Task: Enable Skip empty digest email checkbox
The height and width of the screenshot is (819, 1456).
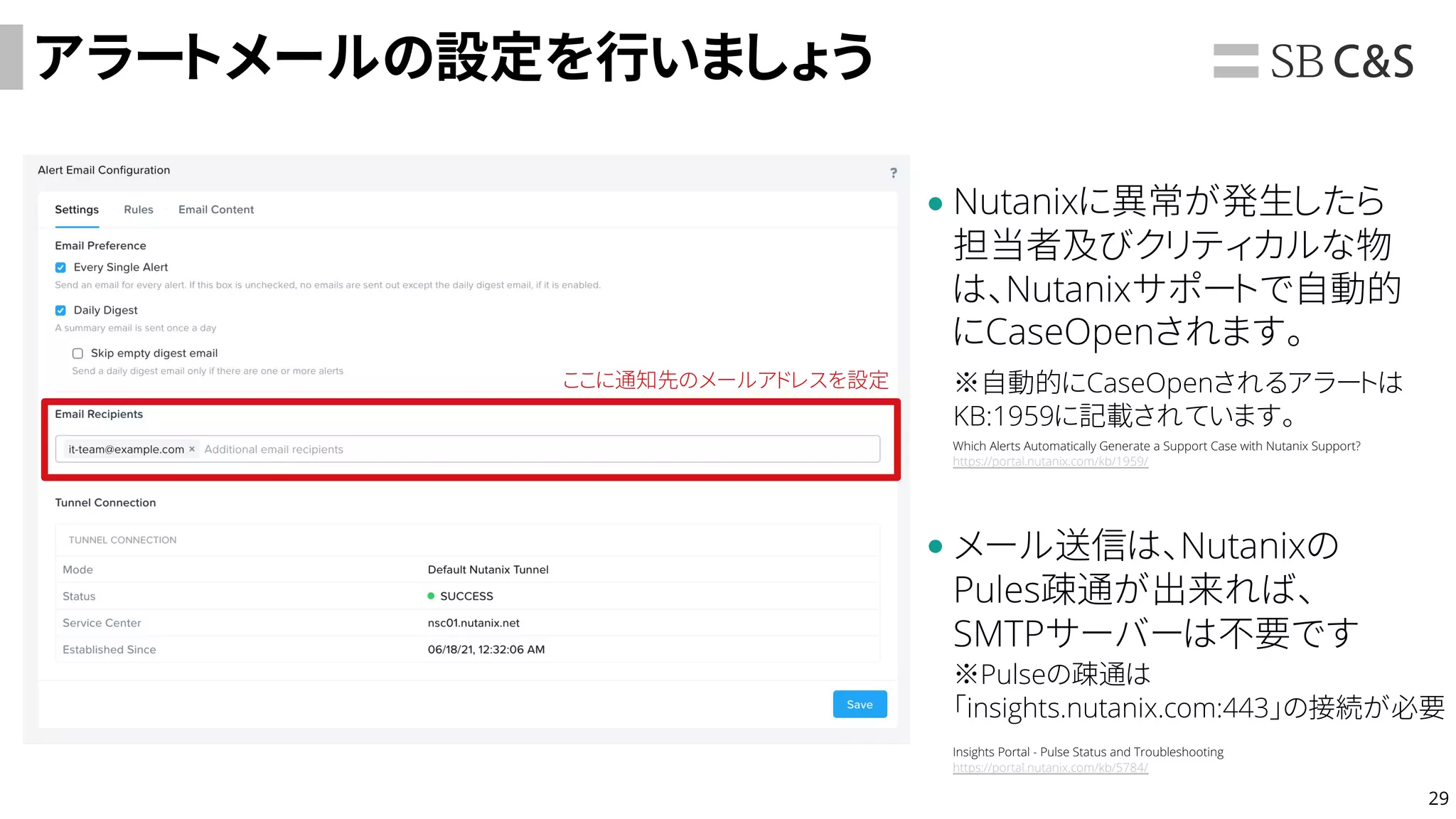Action: coord(77,353)
